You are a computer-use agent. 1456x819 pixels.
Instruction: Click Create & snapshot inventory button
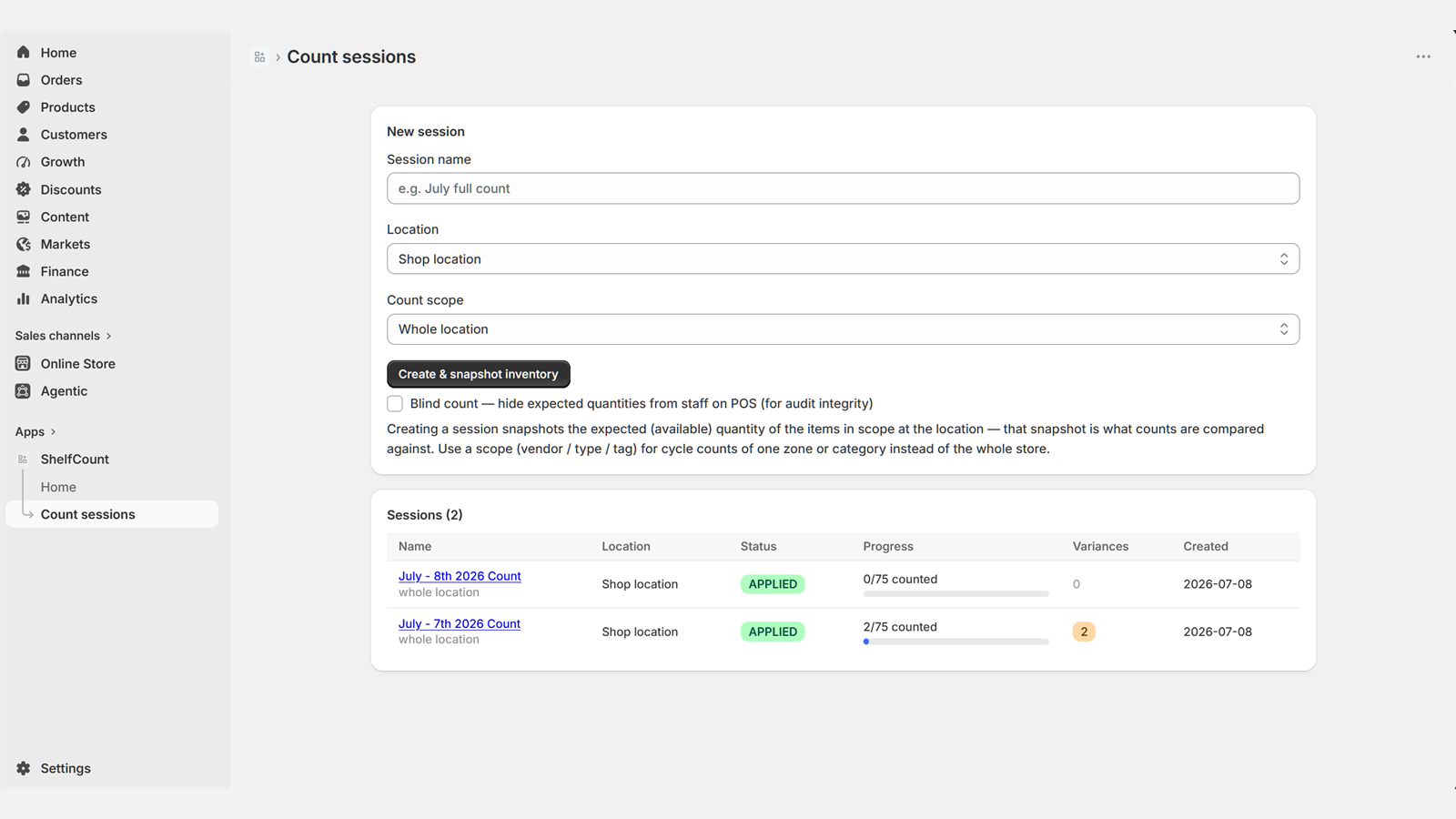[479, 374]
